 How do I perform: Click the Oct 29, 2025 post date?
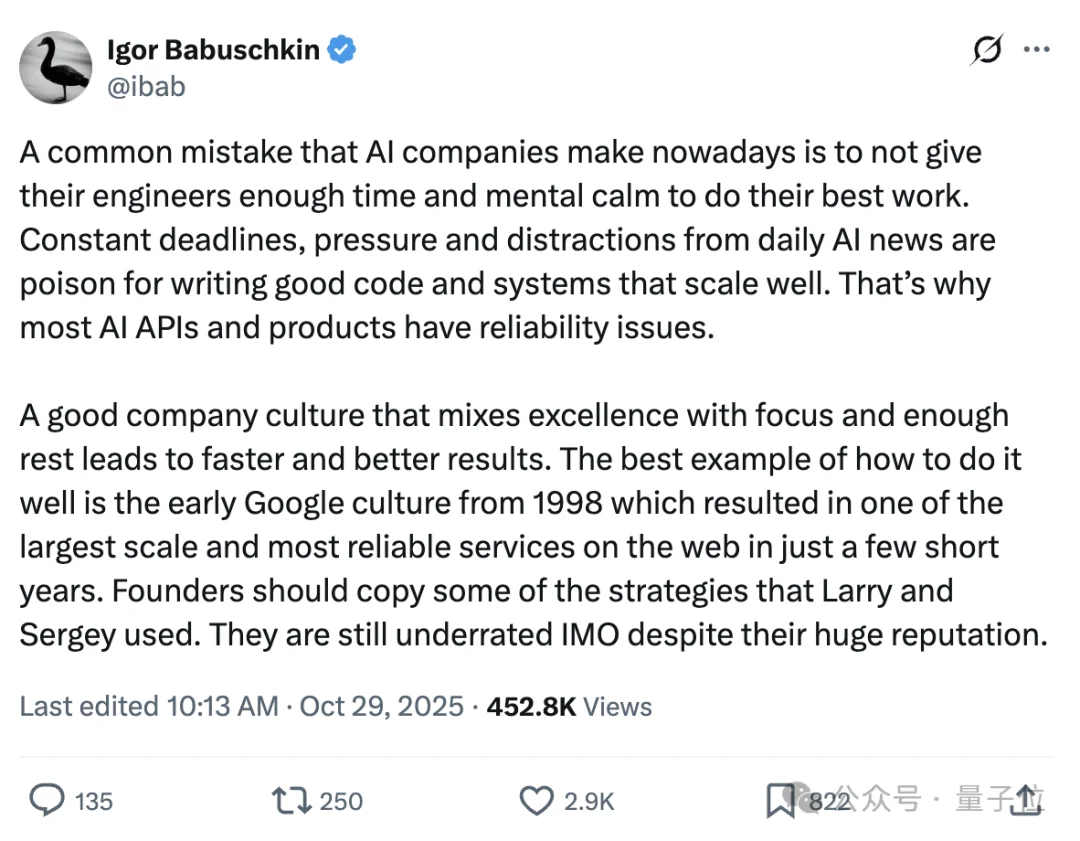click(x=382, y=706)
